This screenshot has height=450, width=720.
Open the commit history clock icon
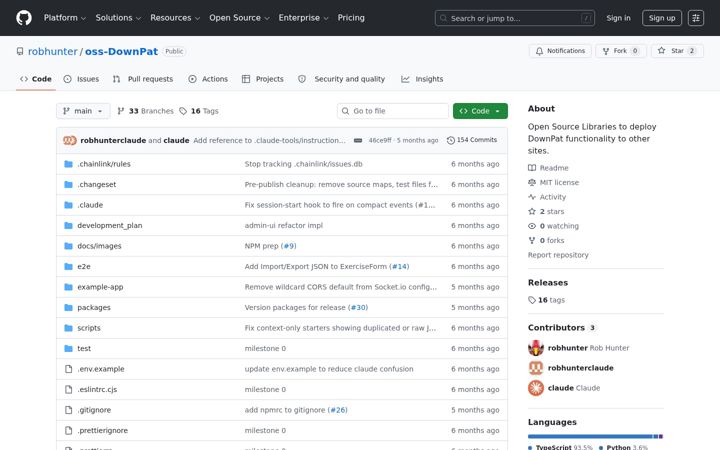(450, 140)
